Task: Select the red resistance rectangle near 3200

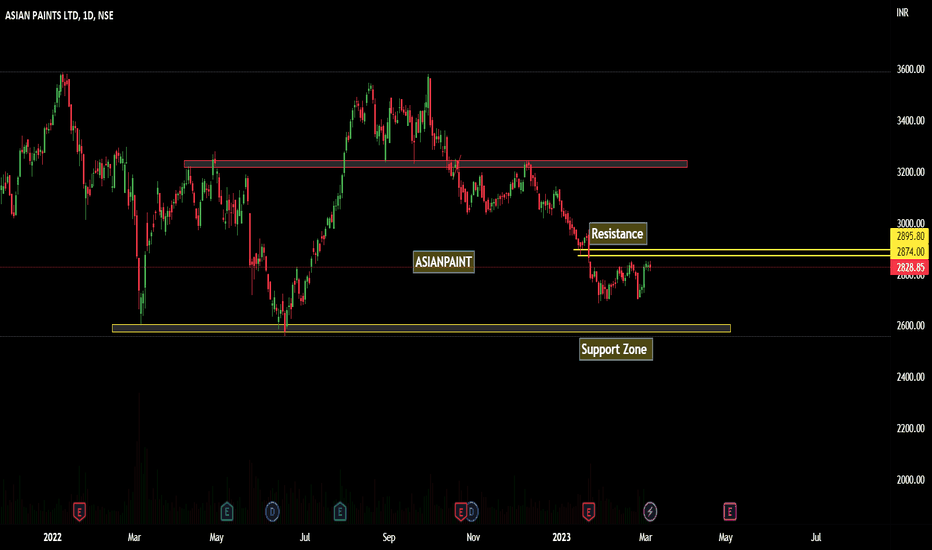Action: (436, 164)
